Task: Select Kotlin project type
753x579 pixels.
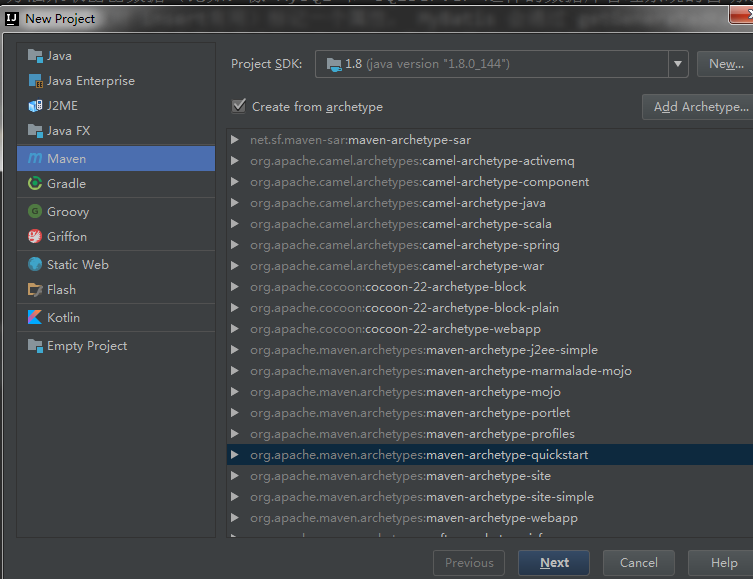Action: [x=116, y=317]
